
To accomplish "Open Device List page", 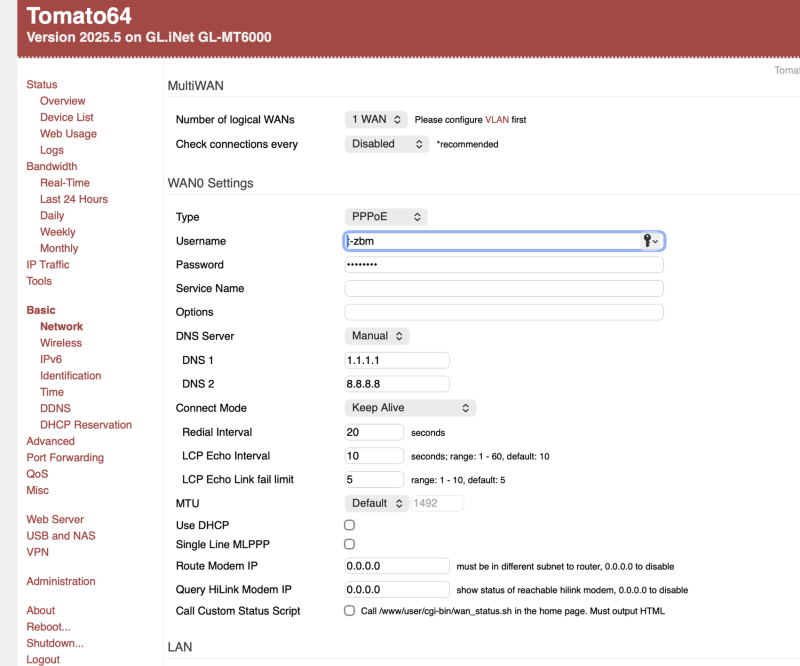I will tap(67, 117).
